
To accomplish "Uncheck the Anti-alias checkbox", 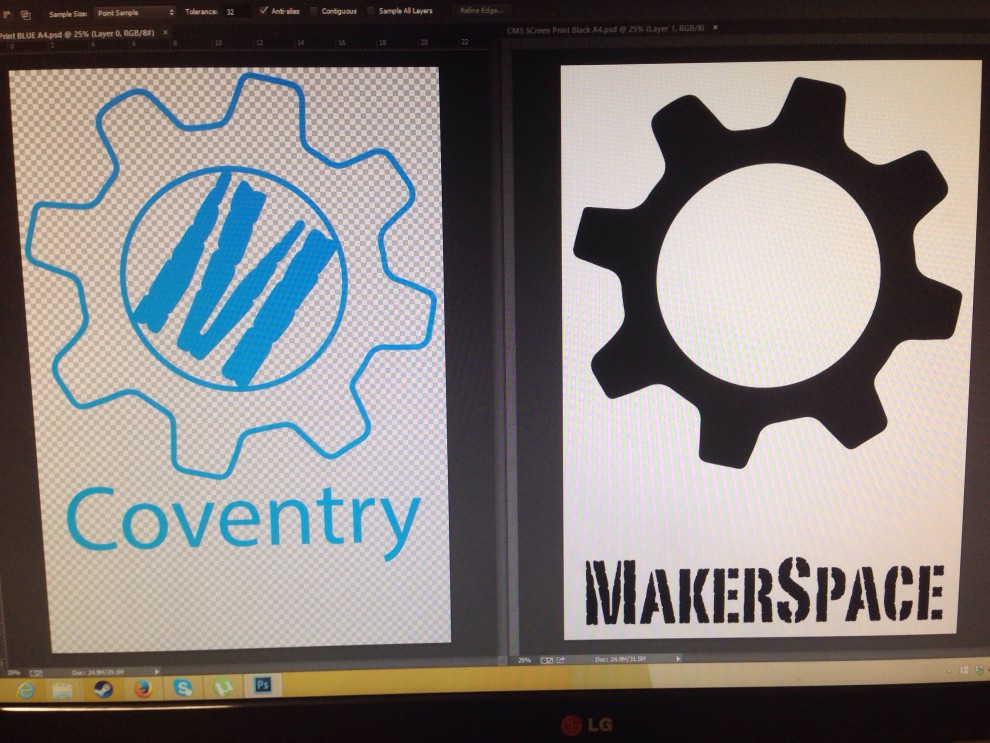I will (x=264, y=11).
